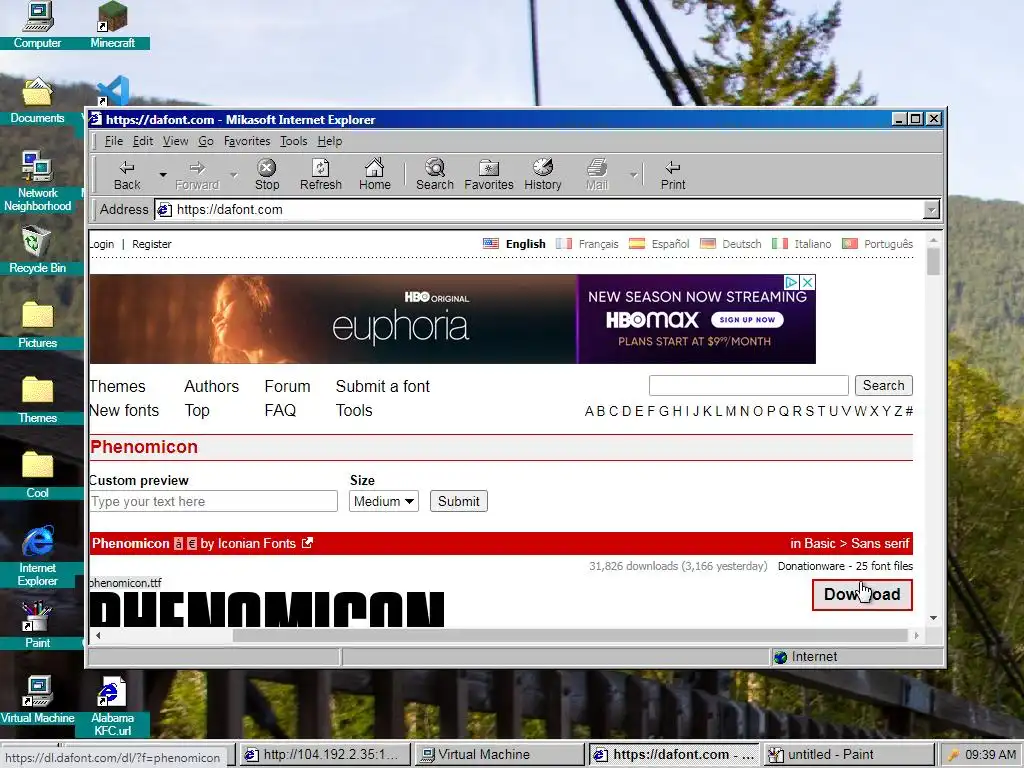The height and width of the screenshot is (768, 1024).
Task: Open the Address bar dropdown
Action: point(931,210)
